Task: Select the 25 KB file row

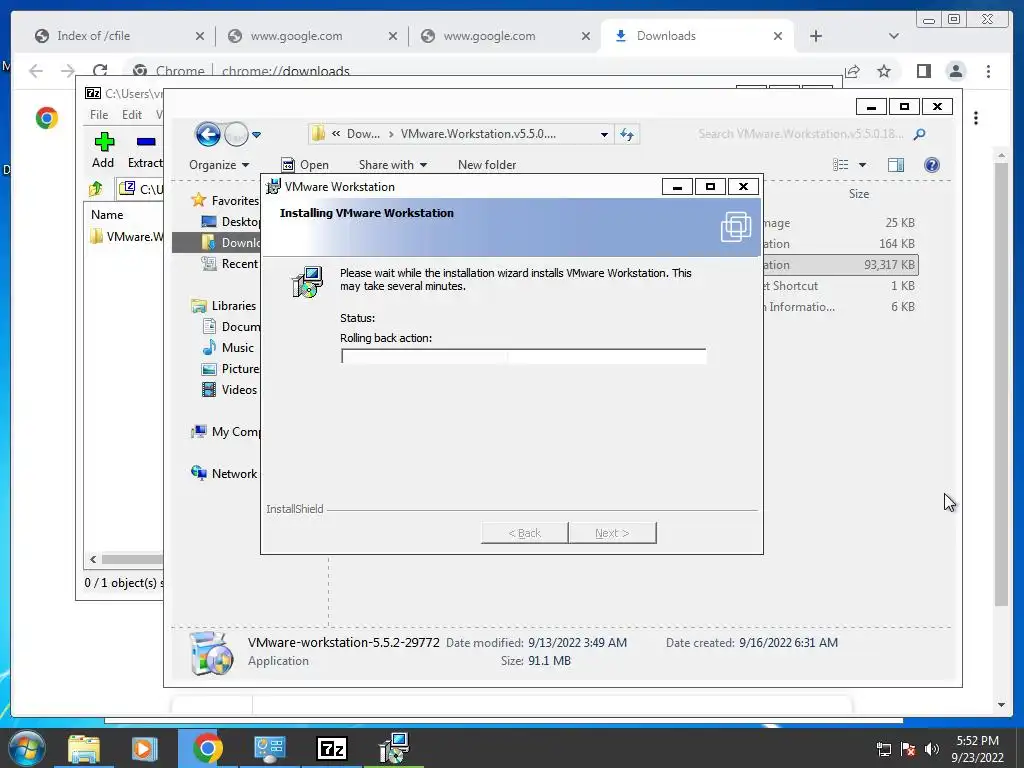Action: [840, 223]
